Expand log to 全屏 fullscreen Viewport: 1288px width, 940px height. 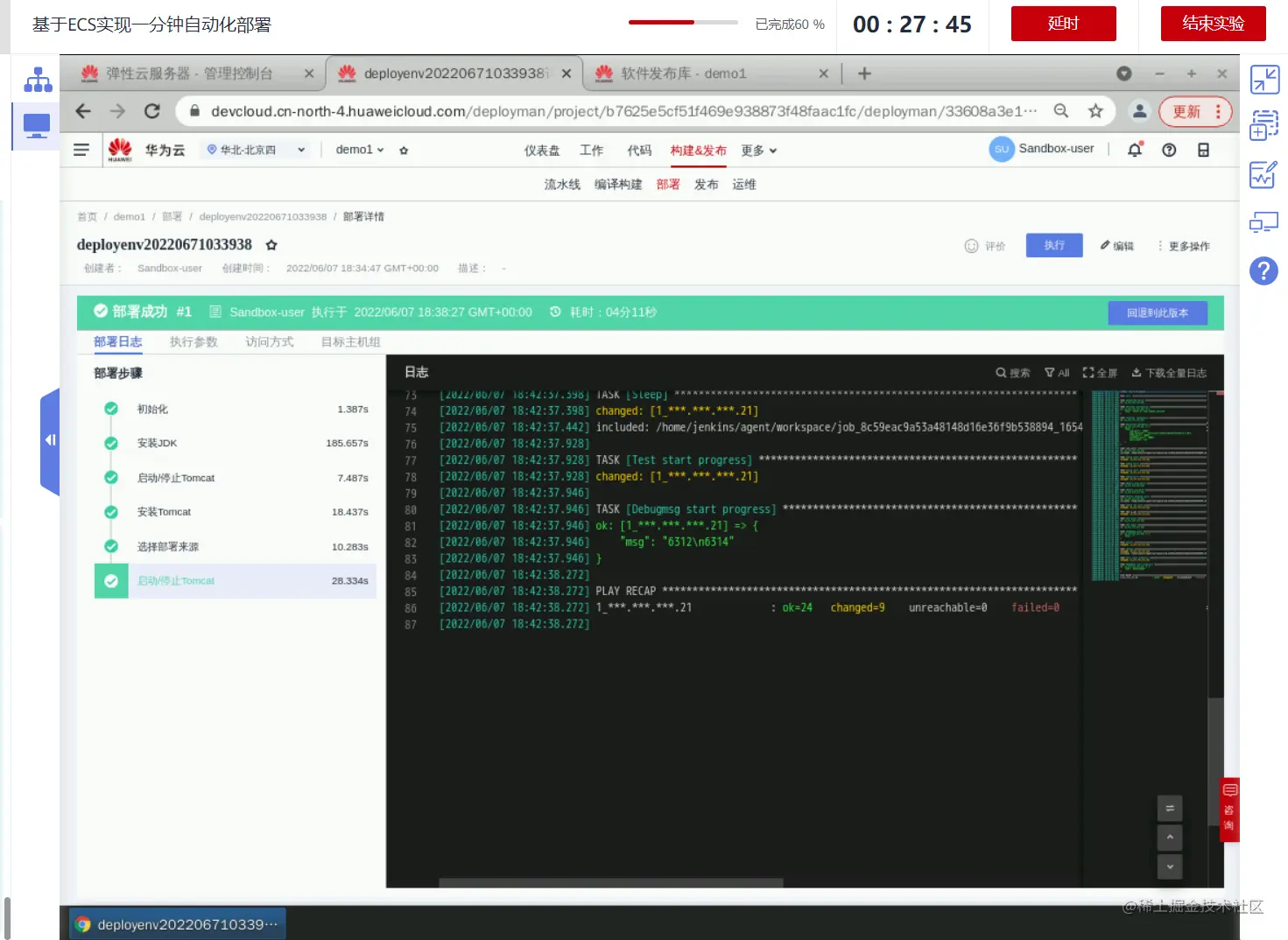click(1100, 373)
